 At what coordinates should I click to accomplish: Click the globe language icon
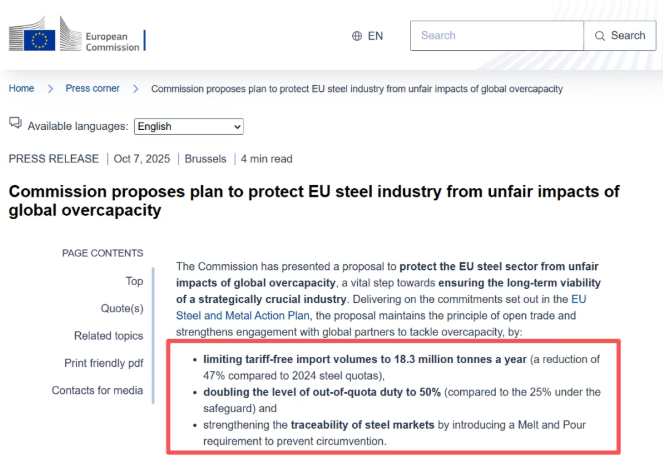(x=357, y=36)
